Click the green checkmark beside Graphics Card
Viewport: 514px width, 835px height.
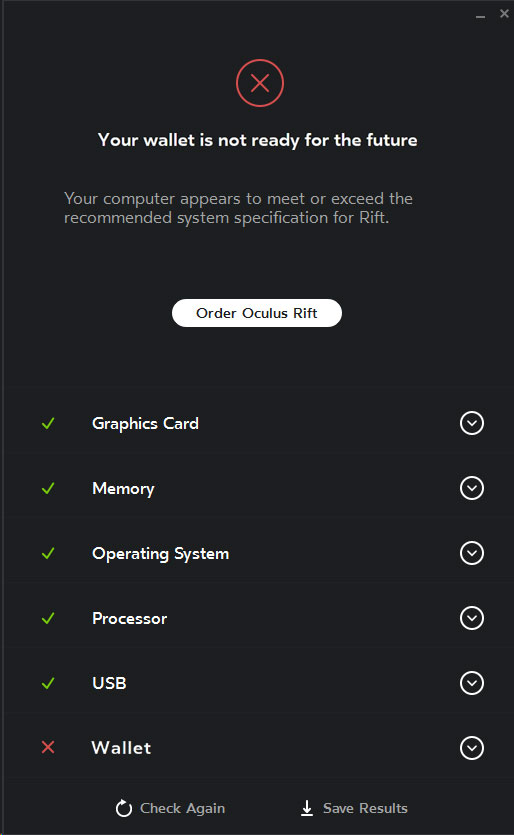48,423
